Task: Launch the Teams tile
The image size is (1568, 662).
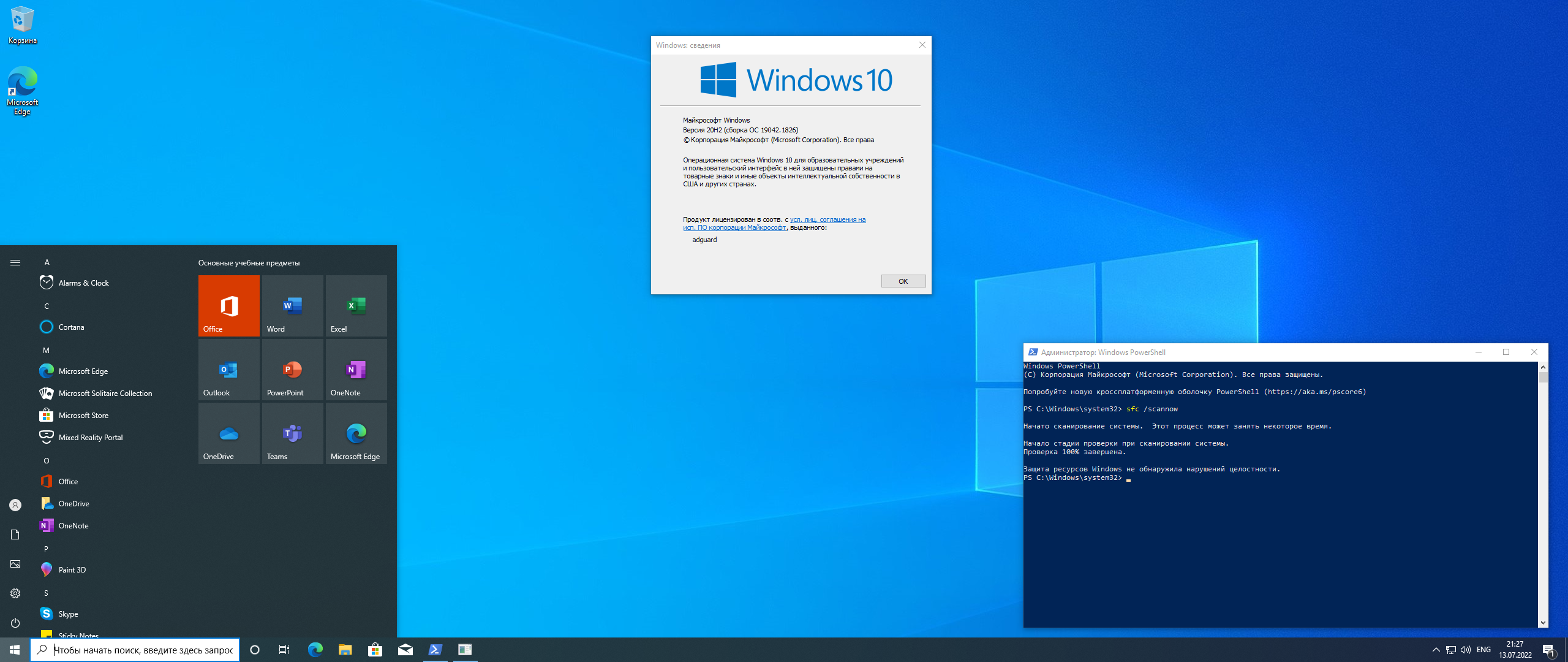Action: (292, 433)
